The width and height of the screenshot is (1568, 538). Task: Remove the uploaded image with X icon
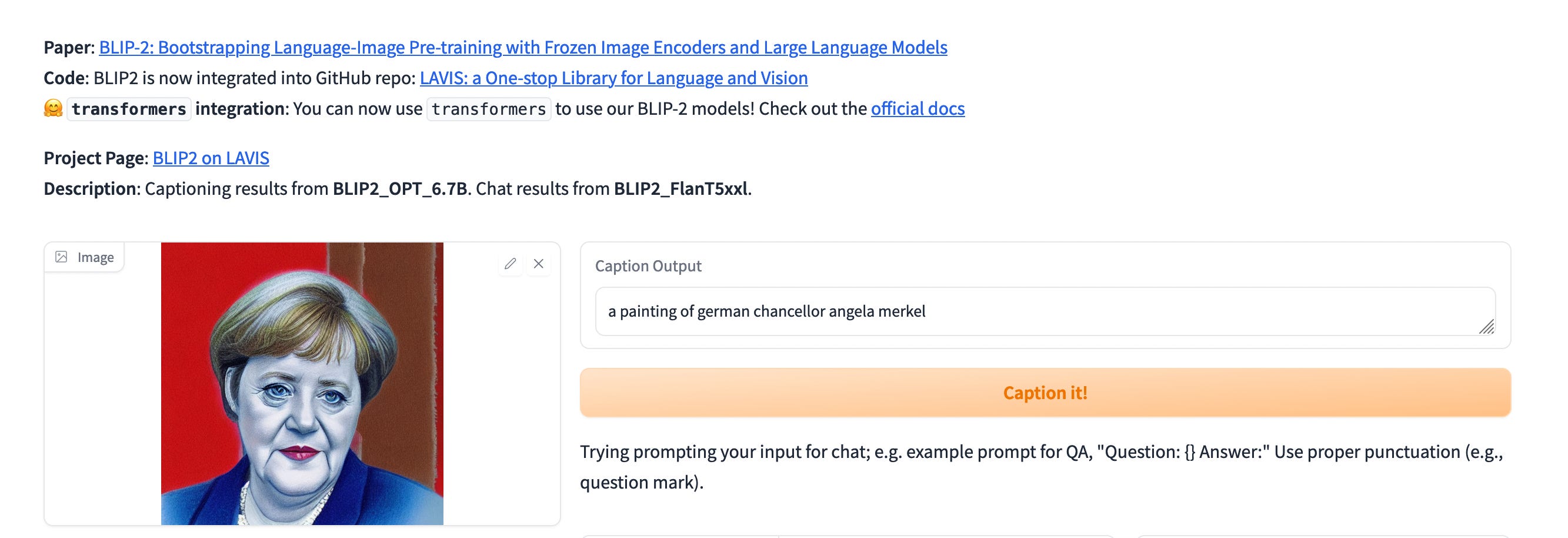click(539, 264)
